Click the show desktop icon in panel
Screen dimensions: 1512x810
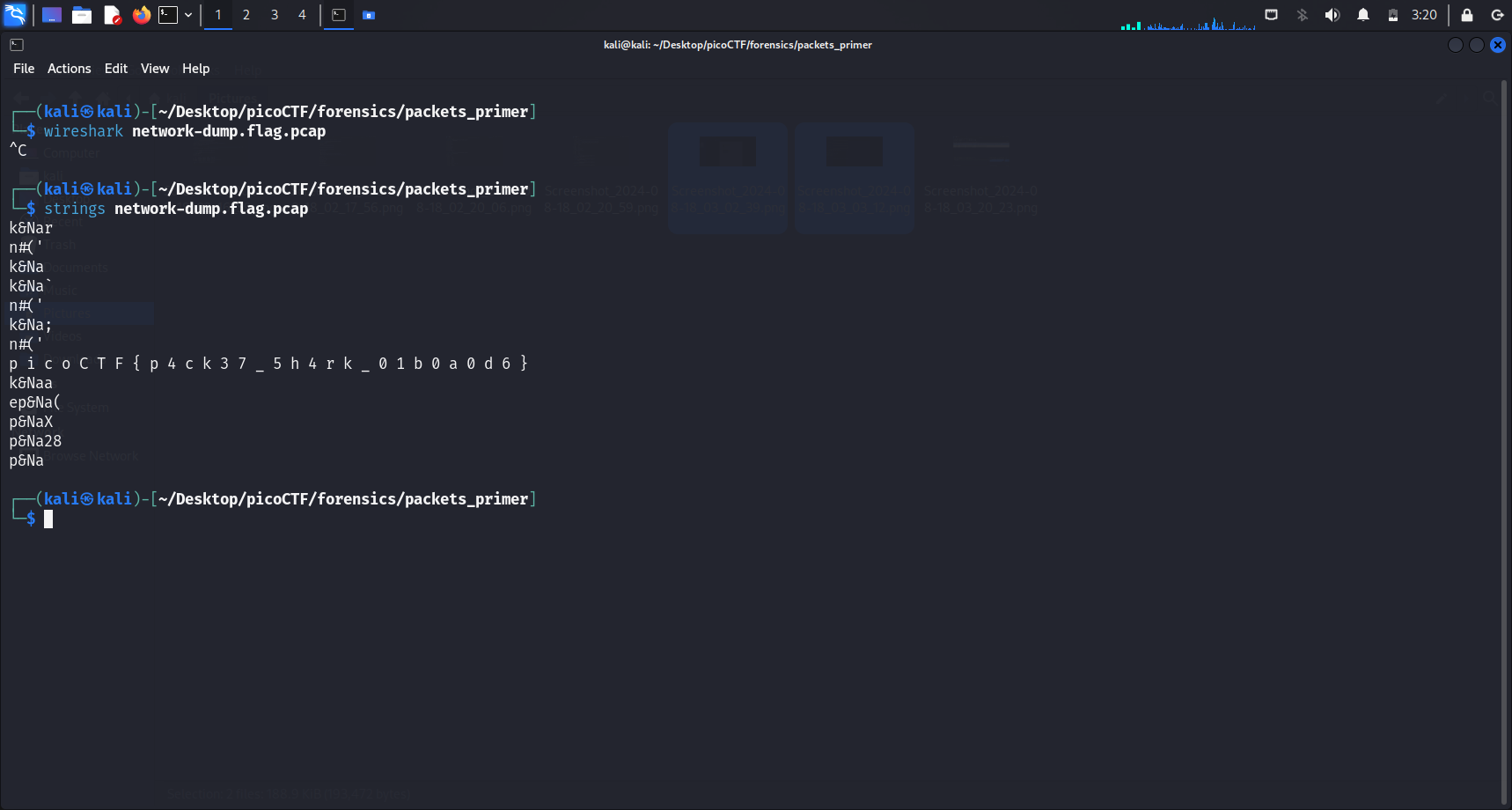pyautogui.click(x=52, y=15)
